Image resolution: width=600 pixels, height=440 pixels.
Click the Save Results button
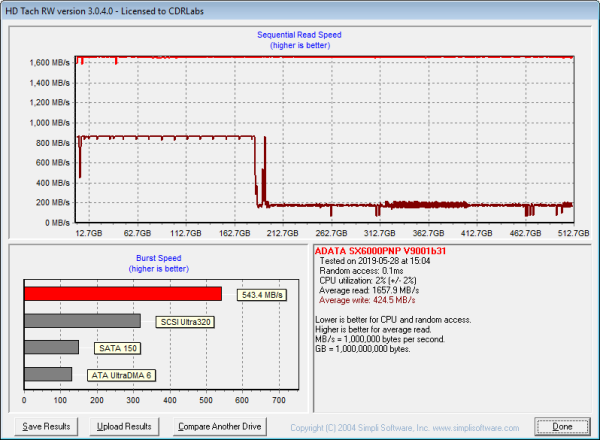click(46, 426)
